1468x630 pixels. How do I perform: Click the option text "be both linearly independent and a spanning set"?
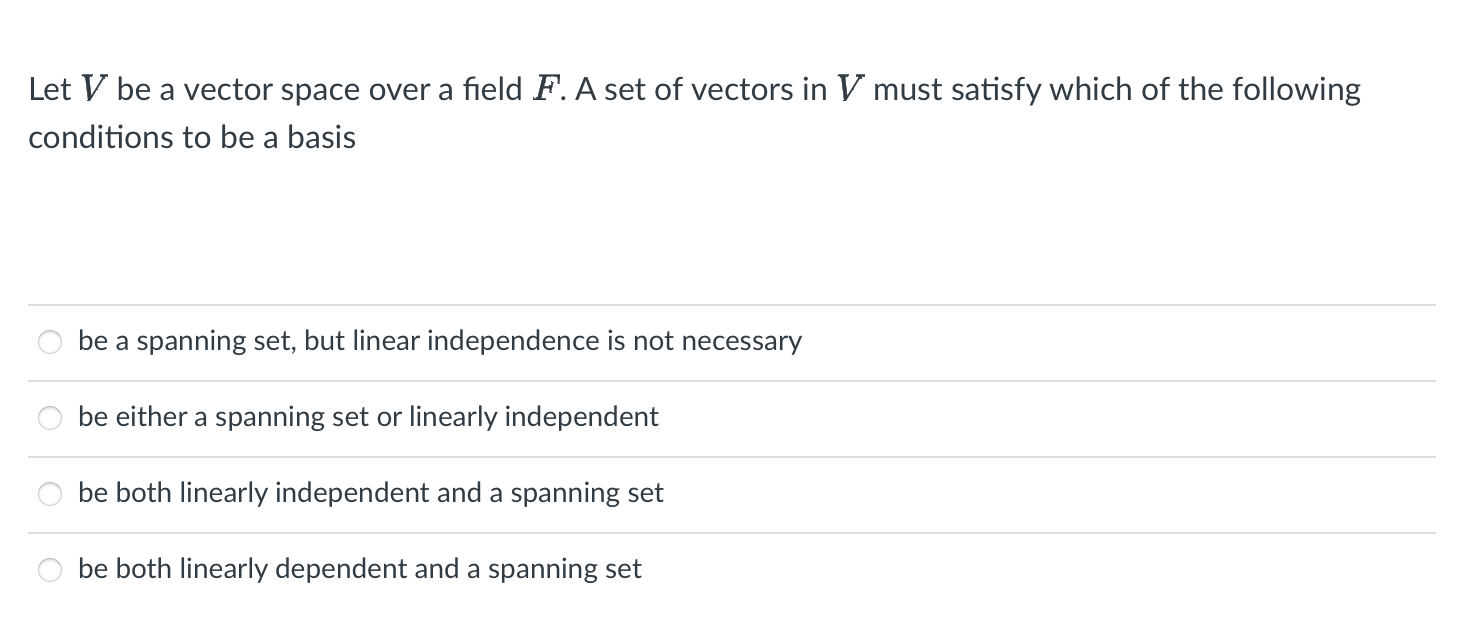pos(371,493)
